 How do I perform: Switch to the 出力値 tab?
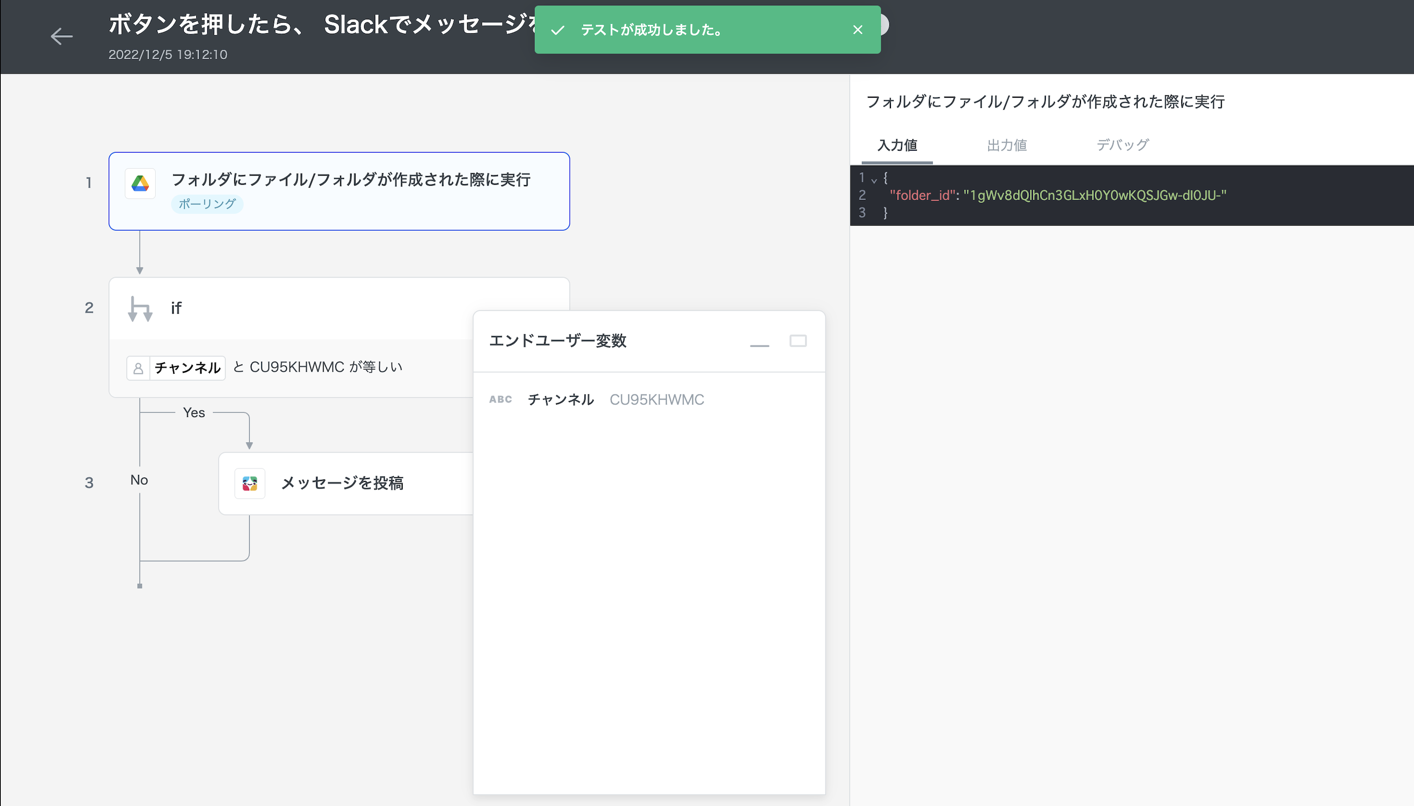1006,145
